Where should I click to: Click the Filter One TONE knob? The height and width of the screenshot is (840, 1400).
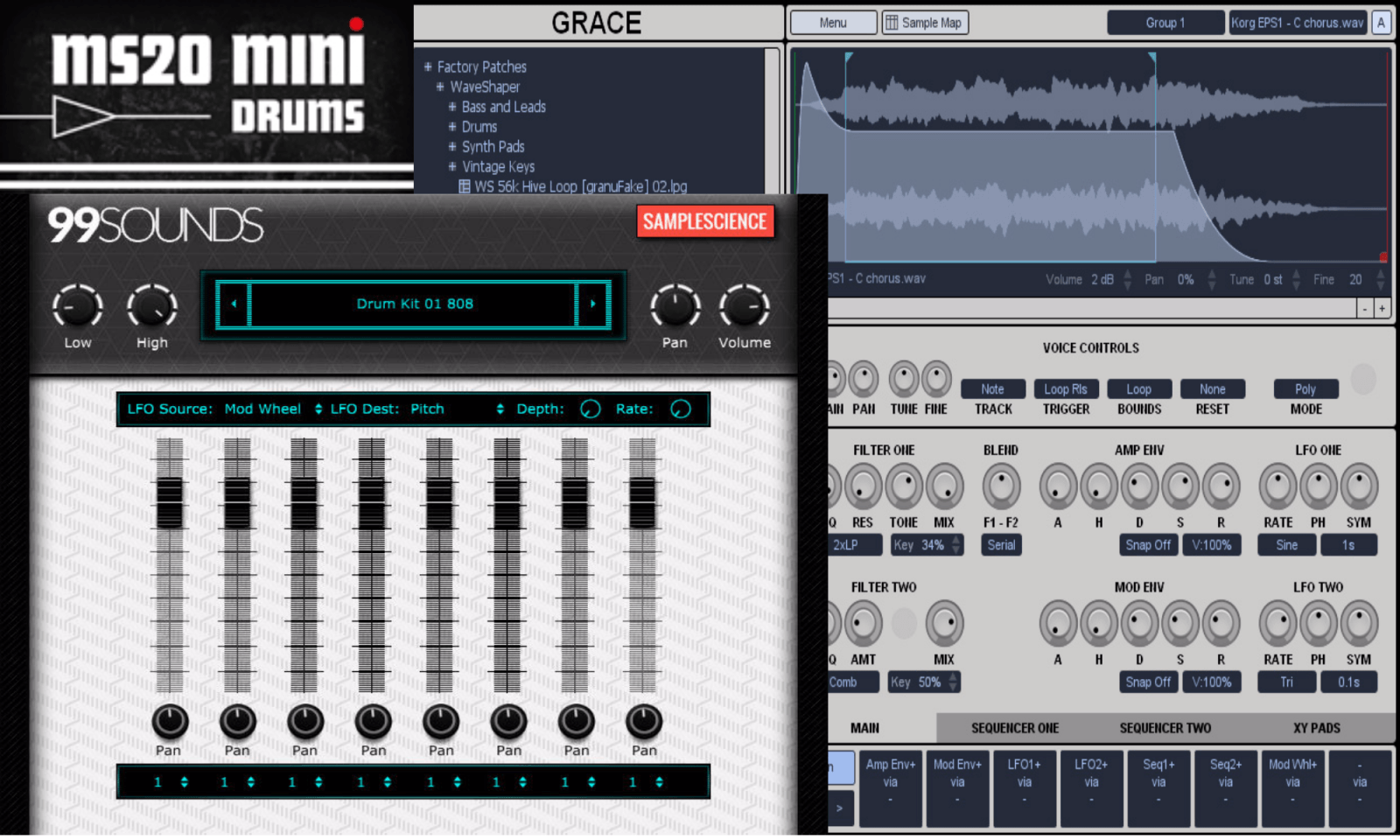pyautogui.click(x=904, y=486)
